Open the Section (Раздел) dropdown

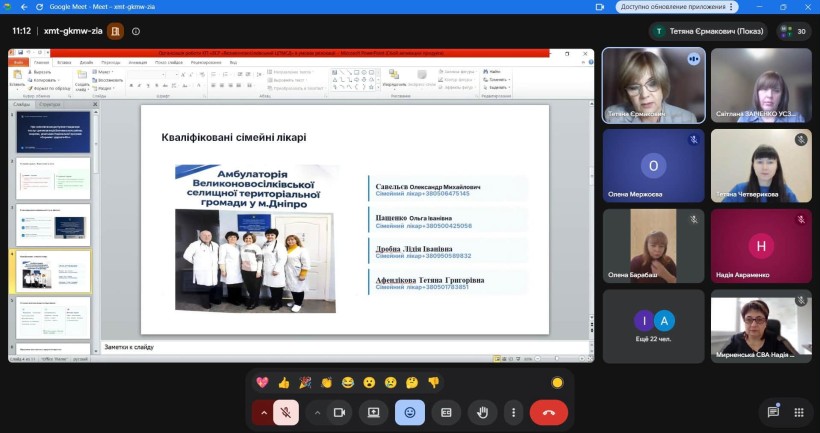click(x=104, y=88)
